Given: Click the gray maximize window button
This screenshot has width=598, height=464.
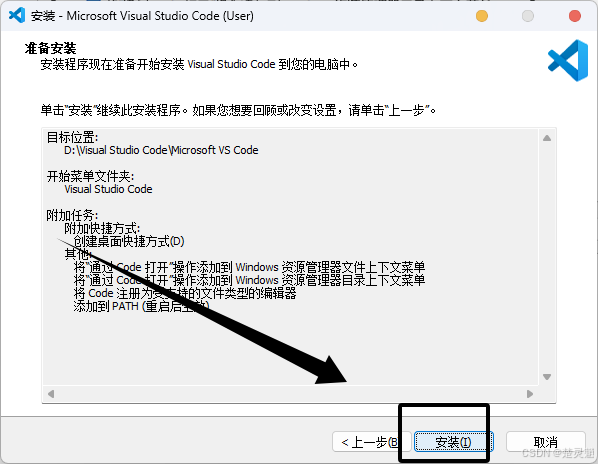Looking at the screenshot, I should (x=528, y=16).
